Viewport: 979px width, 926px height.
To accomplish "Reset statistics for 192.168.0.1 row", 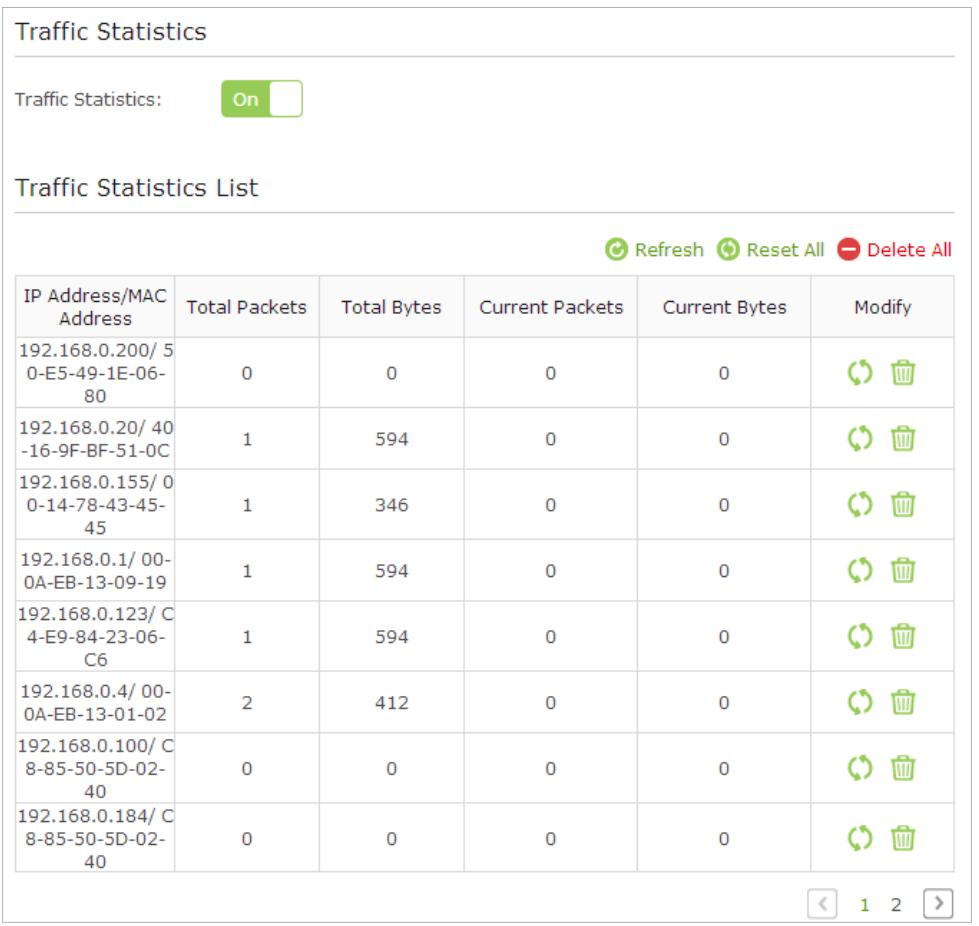I will pos(860,570).
